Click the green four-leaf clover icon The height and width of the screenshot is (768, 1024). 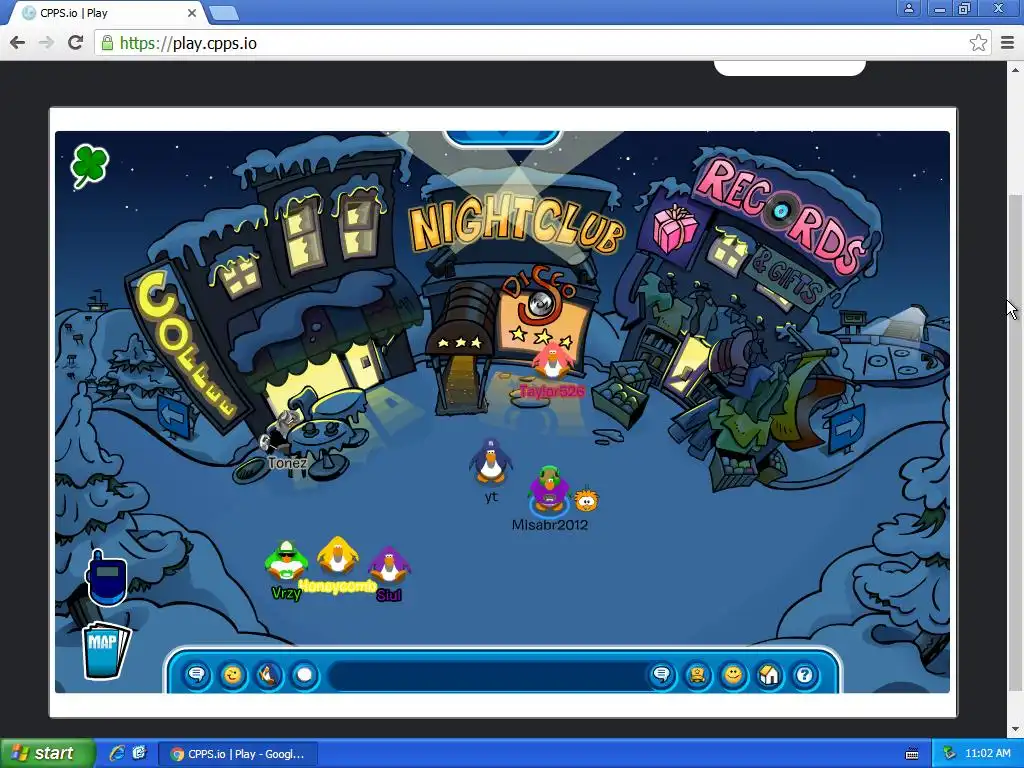(89, 165)
